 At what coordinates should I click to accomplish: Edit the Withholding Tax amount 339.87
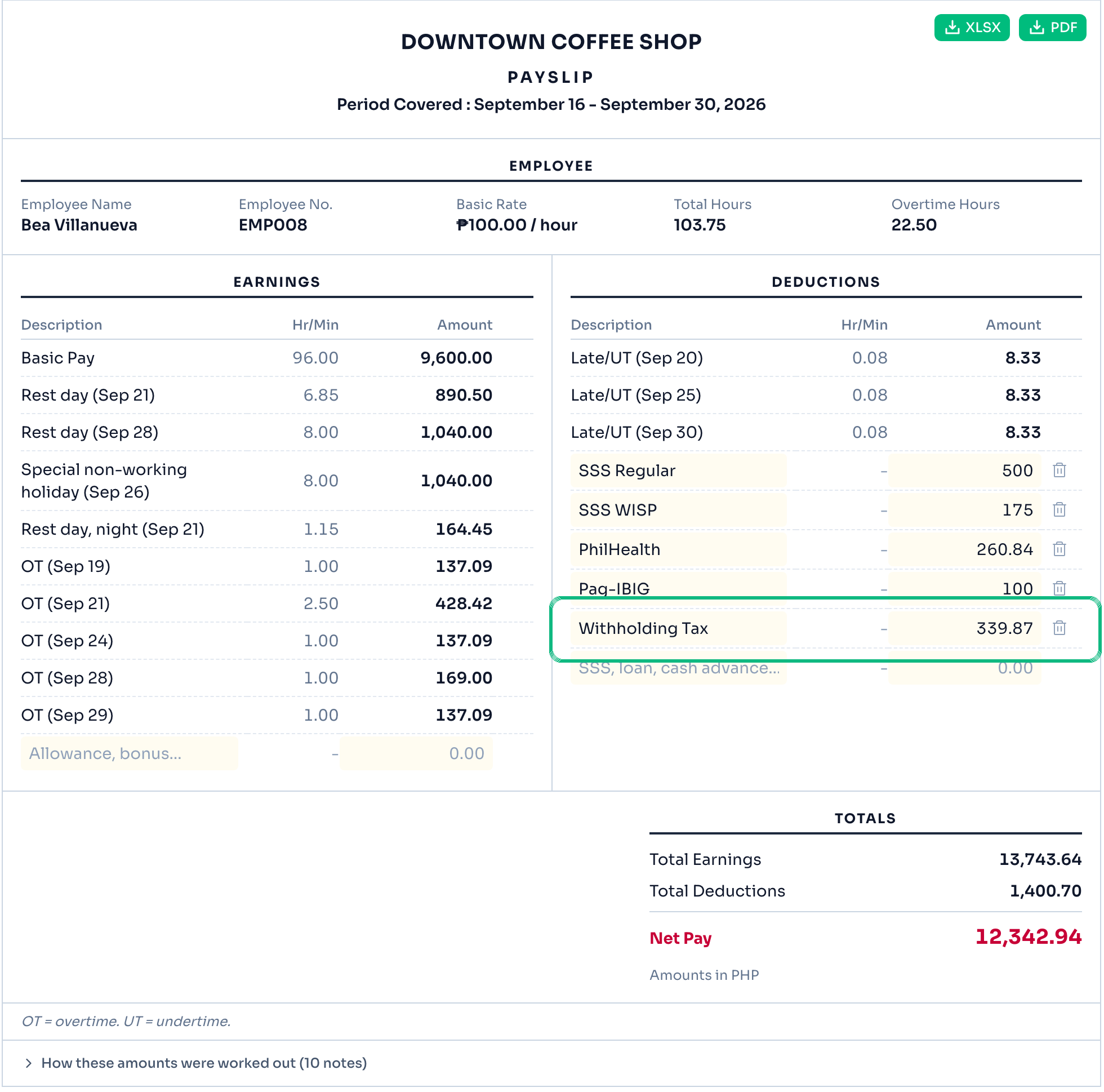[964, 628]
